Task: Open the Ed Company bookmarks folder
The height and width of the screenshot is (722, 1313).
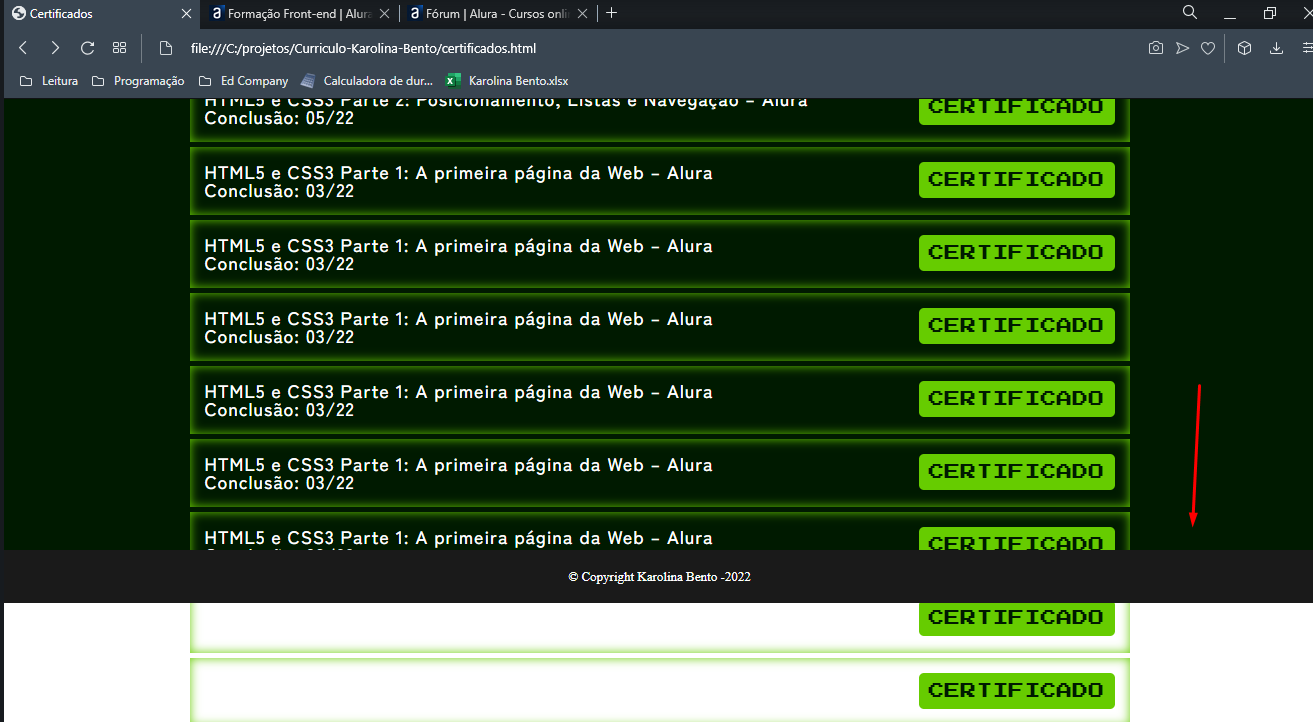Action: 244,81
